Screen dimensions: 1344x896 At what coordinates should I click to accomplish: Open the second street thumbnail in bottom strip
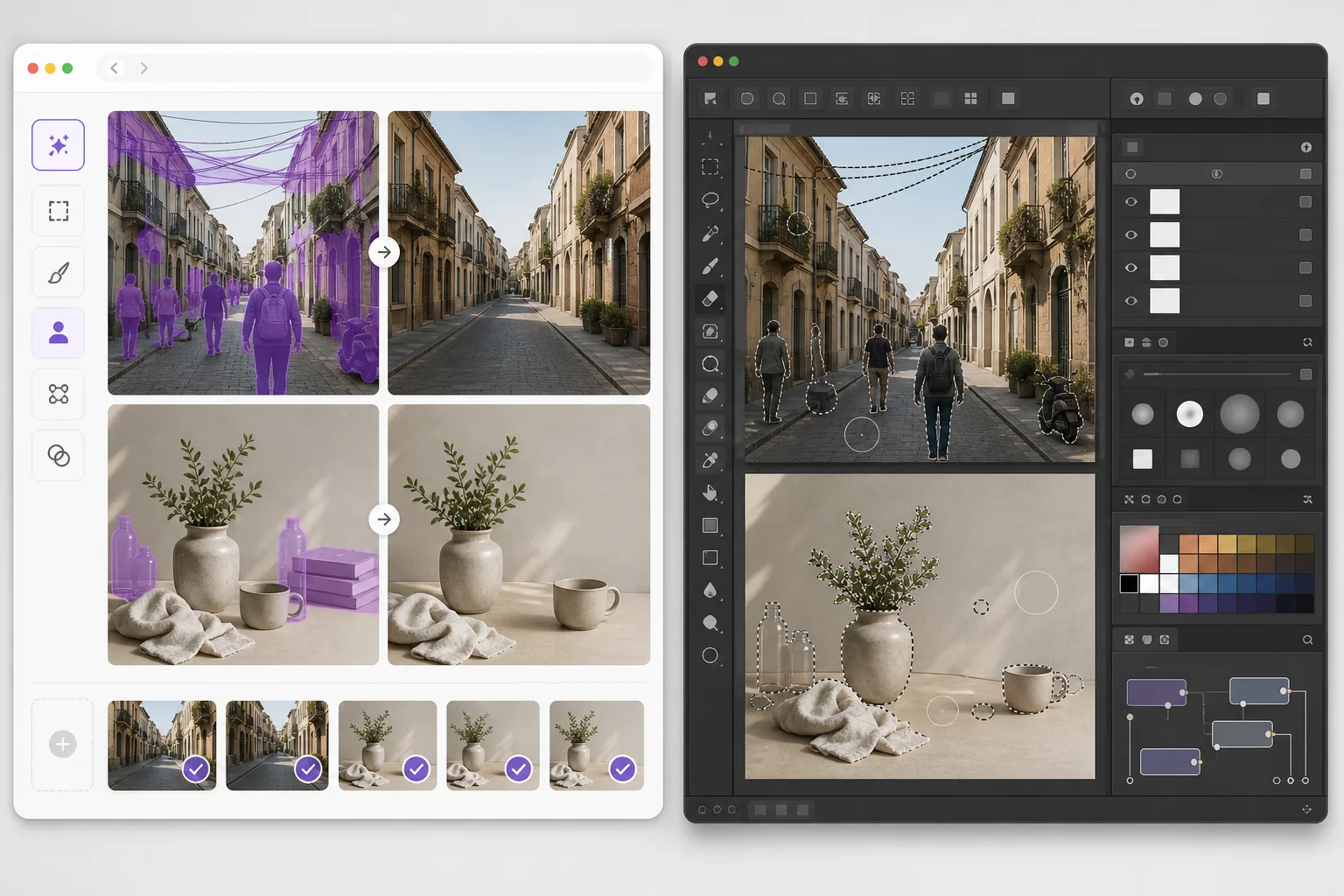tap(277, 745)
